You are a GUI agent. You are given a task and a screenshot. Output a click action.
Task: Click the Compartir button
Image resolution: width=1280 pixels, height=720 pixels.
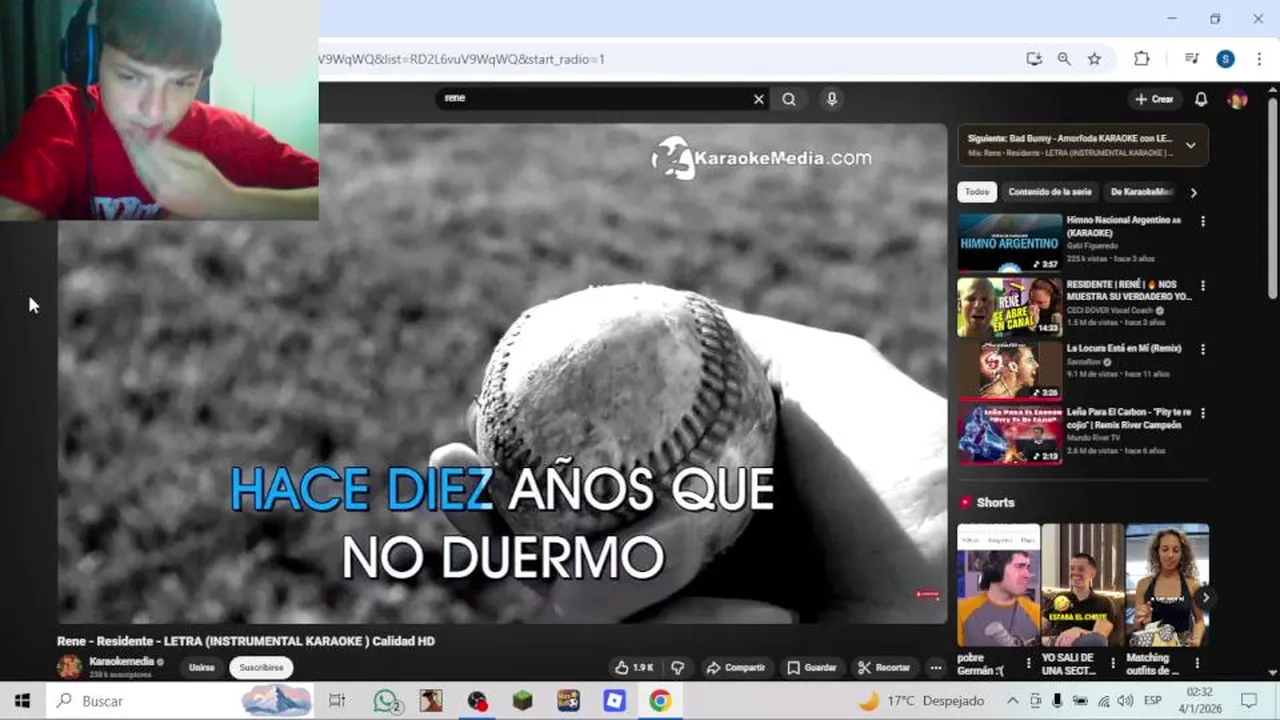(x=735, y=667)
